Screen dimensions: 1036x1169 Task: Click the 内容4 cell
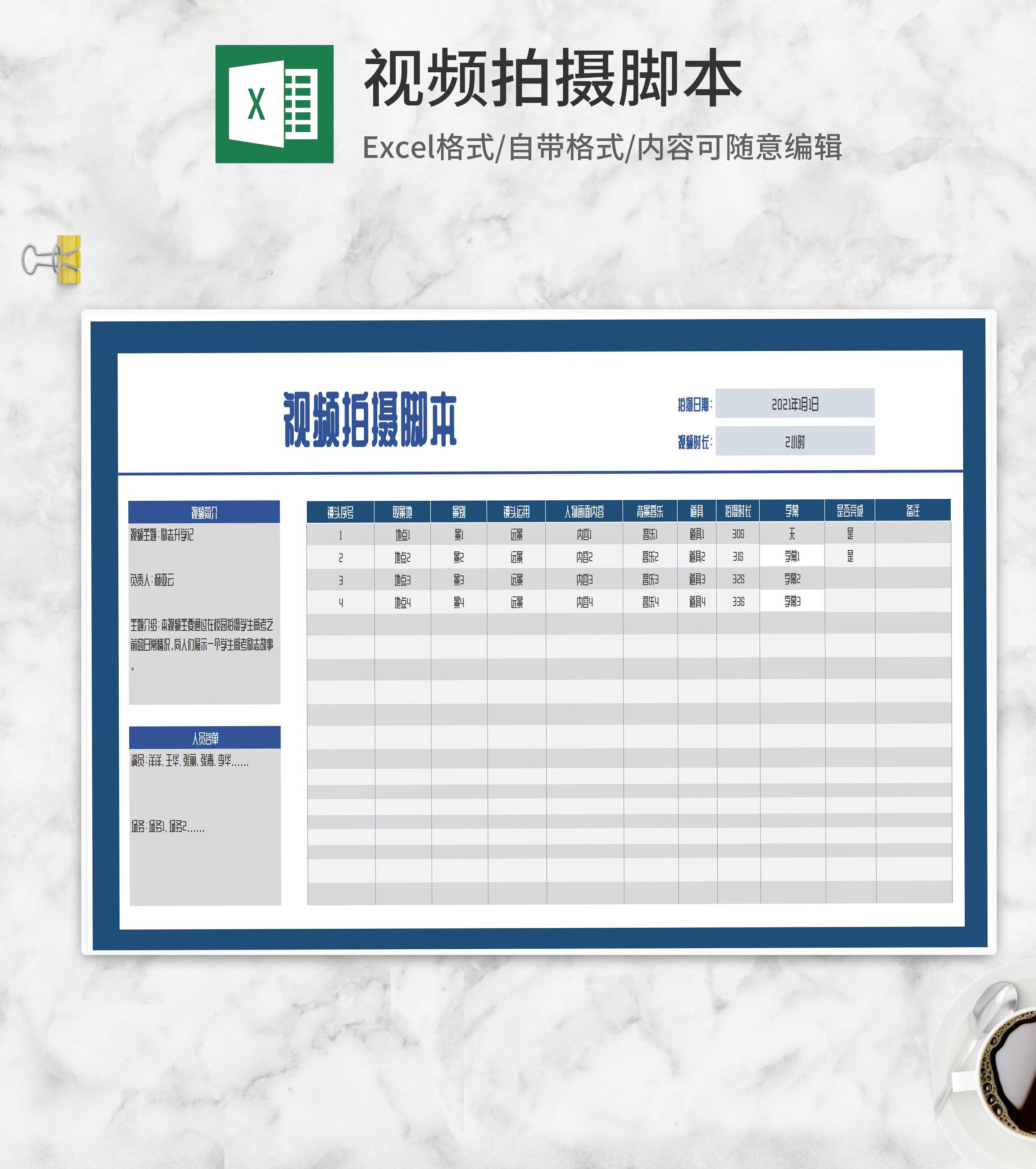pyautogui.click(x=584, y=602)
